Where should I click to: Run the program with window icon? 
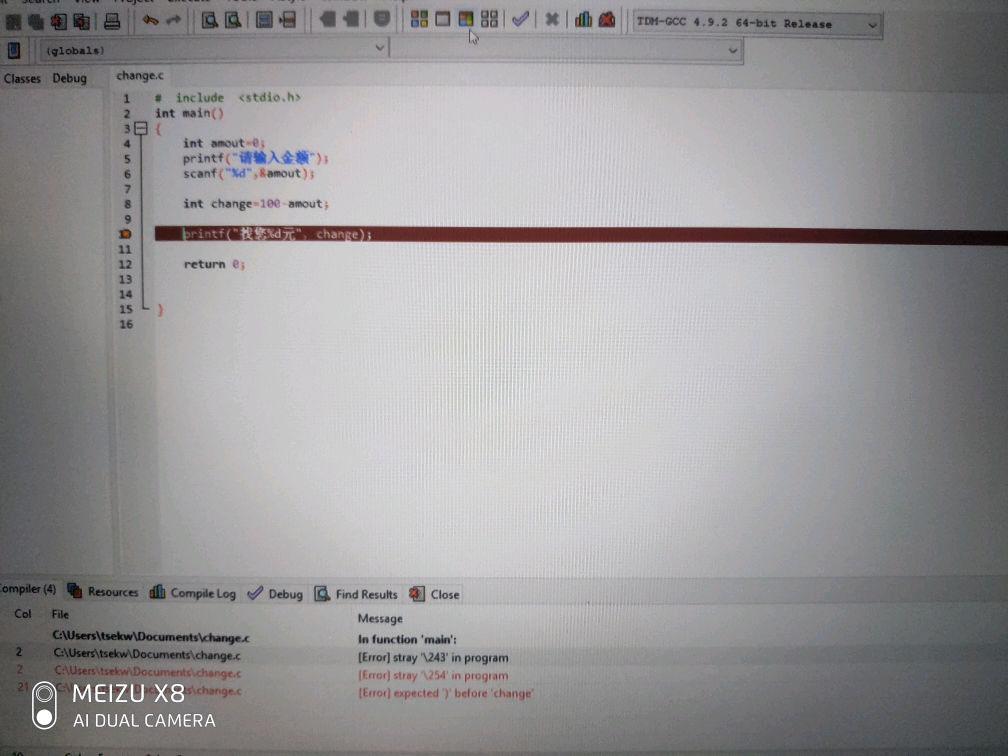[442, 19]
